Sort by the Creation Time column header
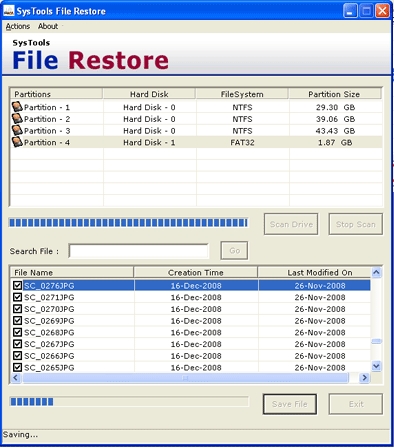The width and height of the screenshot is (394, 448). click(x=196, y=273)
